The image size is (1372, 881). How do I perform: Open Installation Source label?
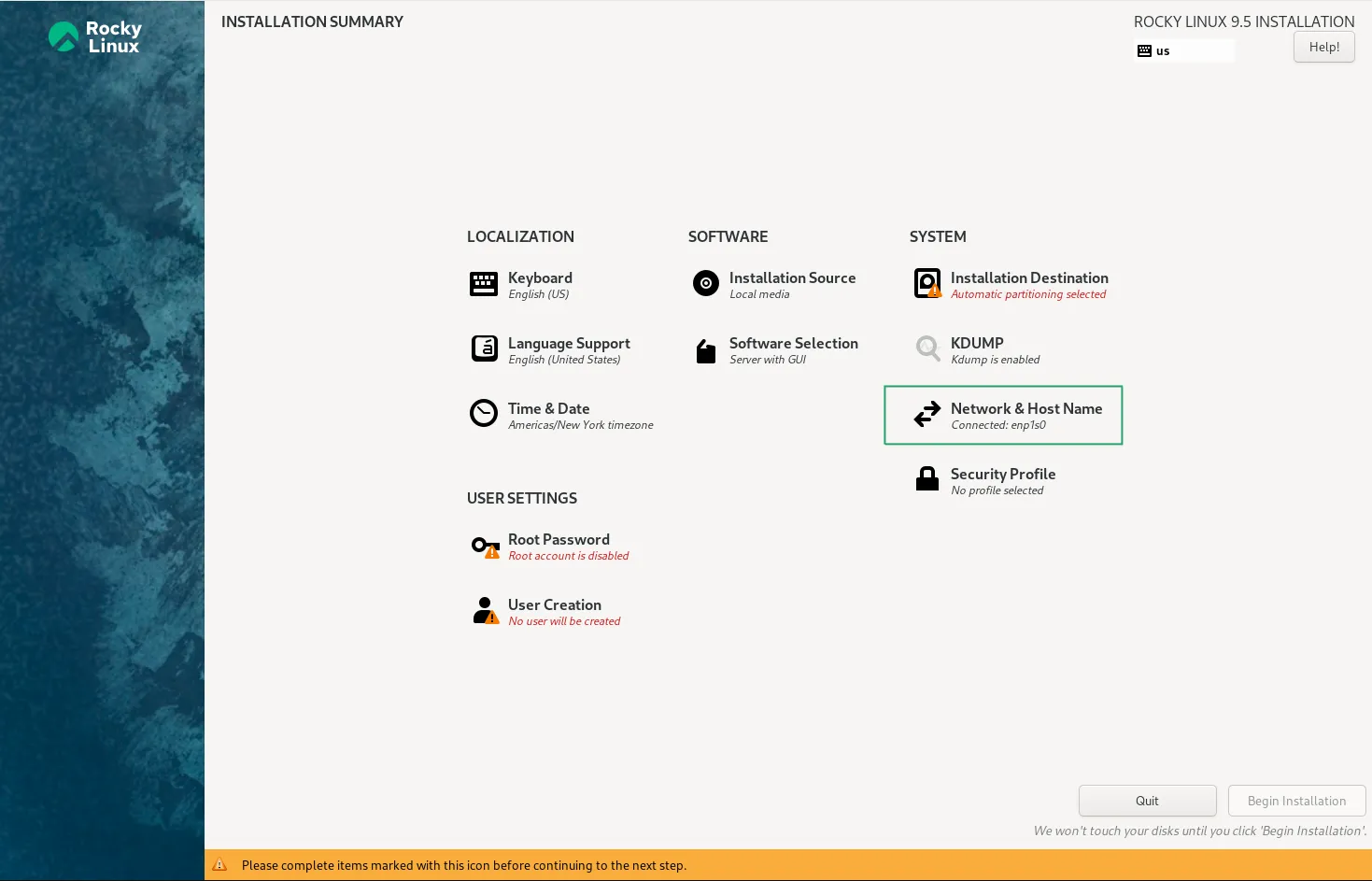[x=792, y=277]
